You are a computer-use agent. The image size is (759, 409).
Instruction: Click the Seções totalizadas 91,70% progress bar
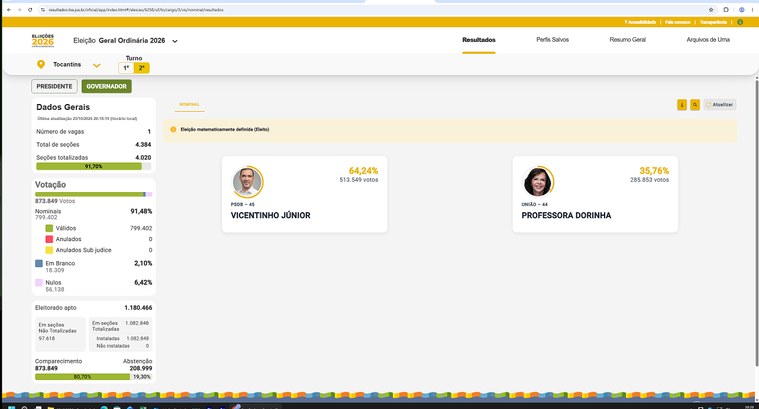(x=93, y=166)
